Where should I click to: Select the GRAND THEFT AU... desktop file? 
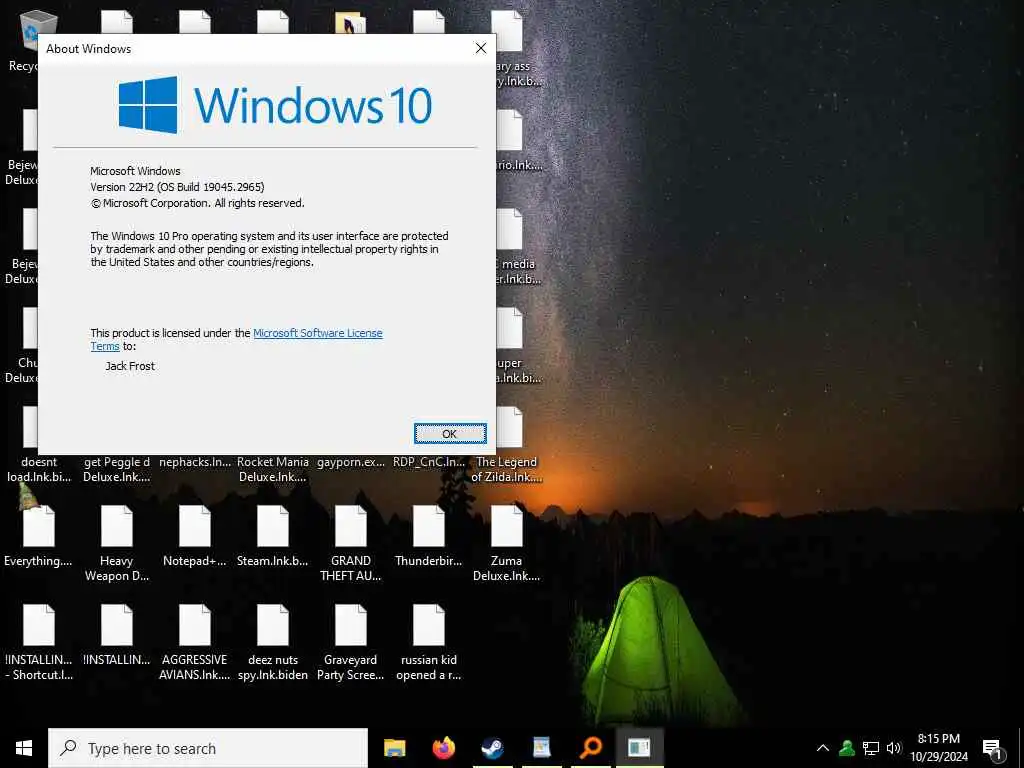(351, 543)
